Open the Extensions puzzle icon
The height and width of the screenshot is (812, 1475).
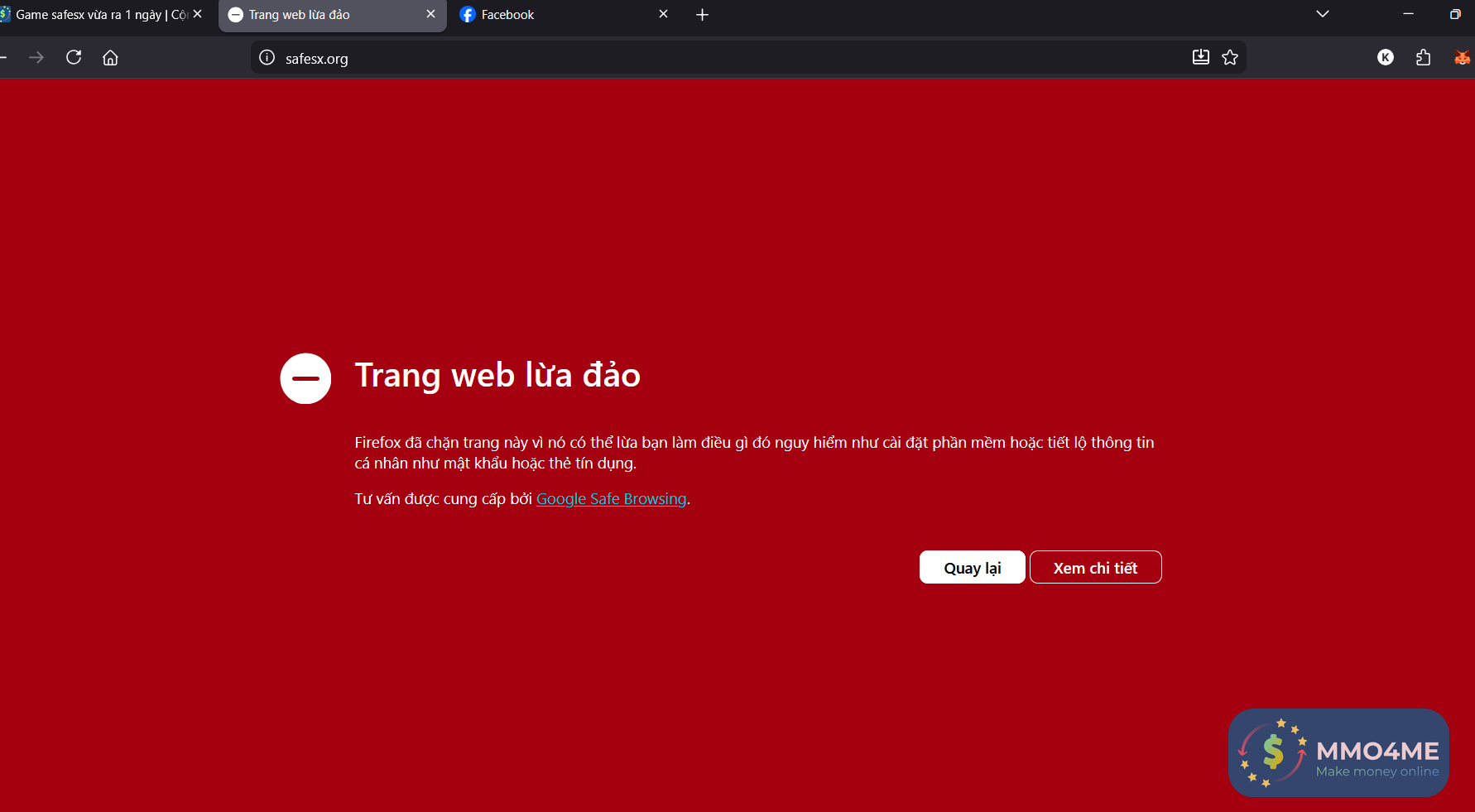[x=1424, y=57]
